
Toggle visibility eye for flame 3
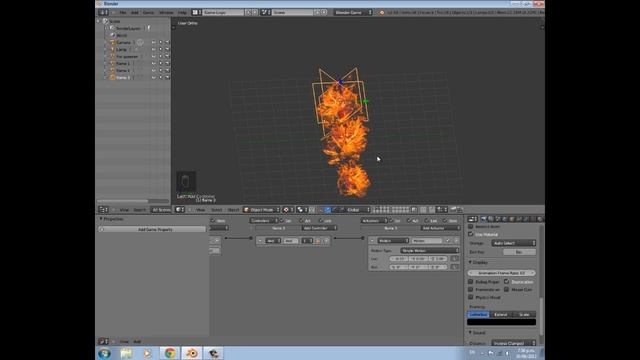click(154, 78)
